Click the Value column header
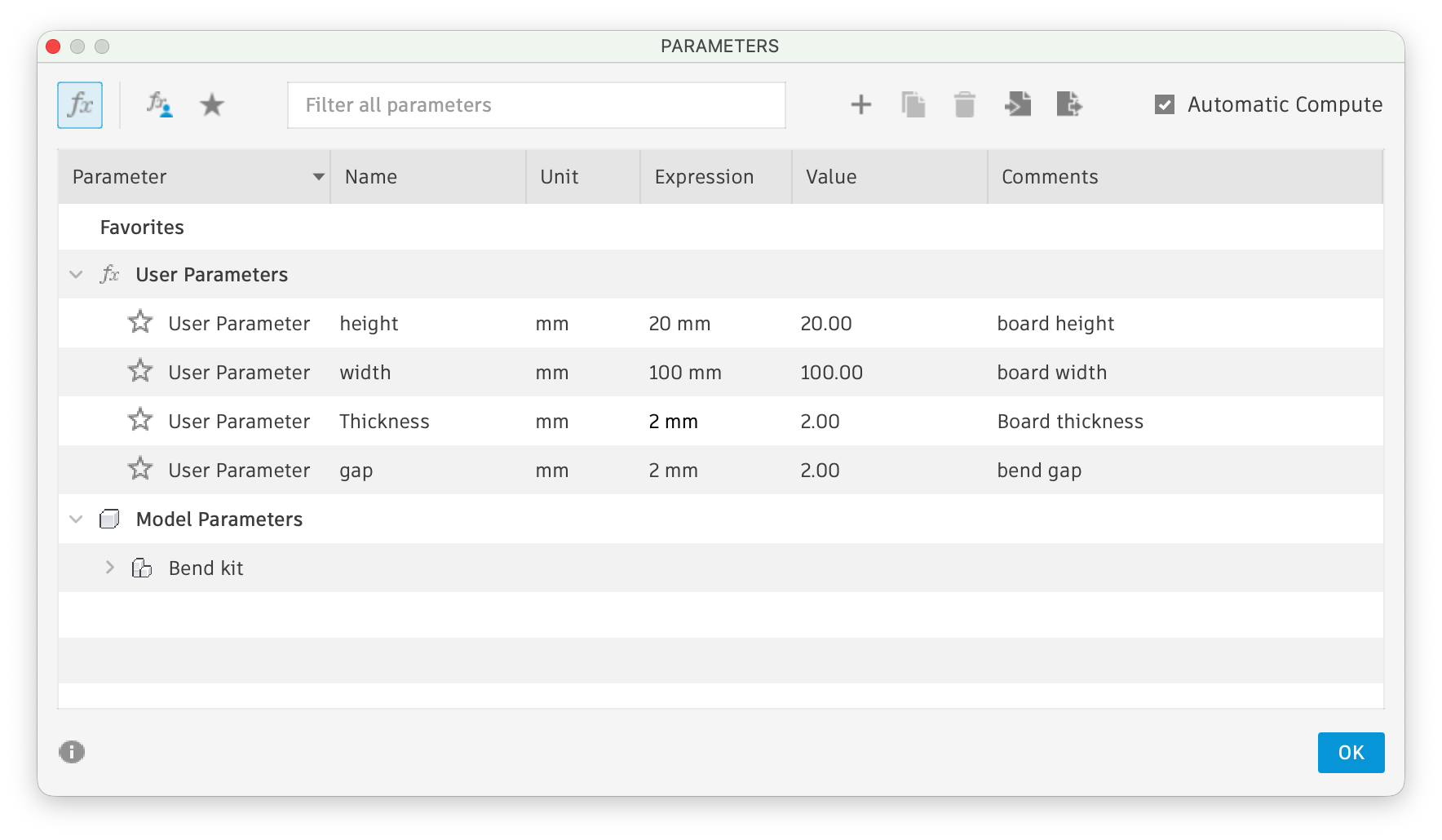 coord(890,177)
